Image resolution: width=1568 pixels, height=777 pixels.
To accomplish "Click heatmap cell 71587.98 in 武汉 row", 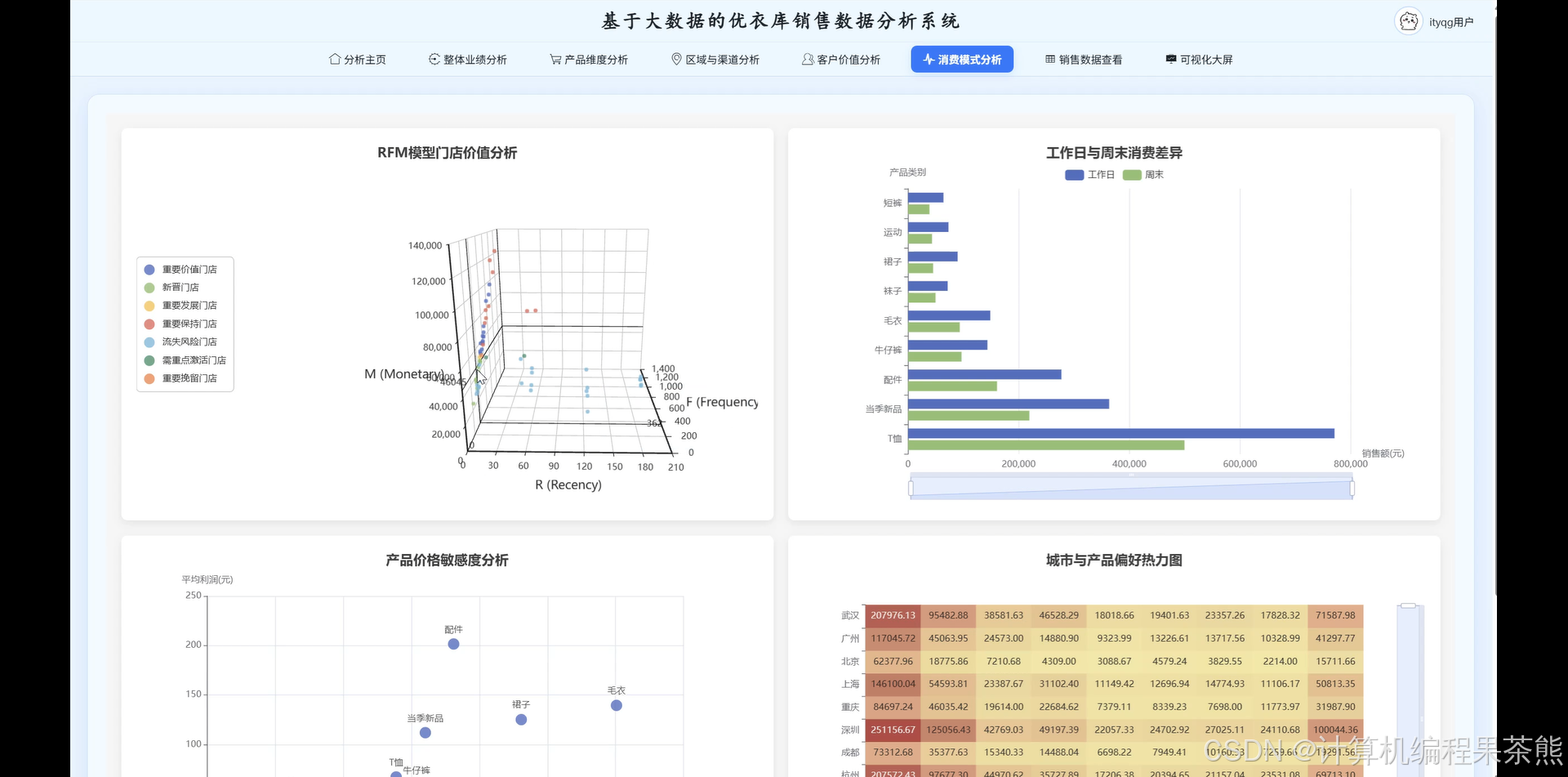I will (x=1335, y=615).
